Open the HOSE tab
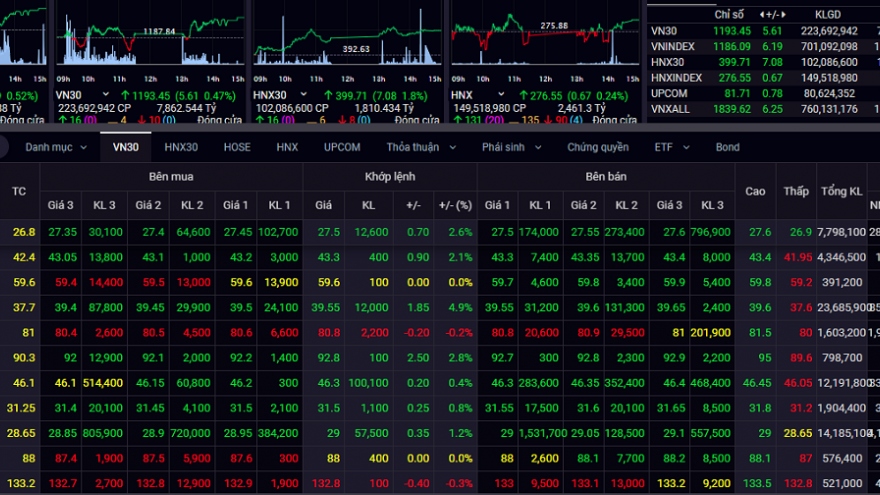The width and height of the screenshot is (880, 495). 237,147
